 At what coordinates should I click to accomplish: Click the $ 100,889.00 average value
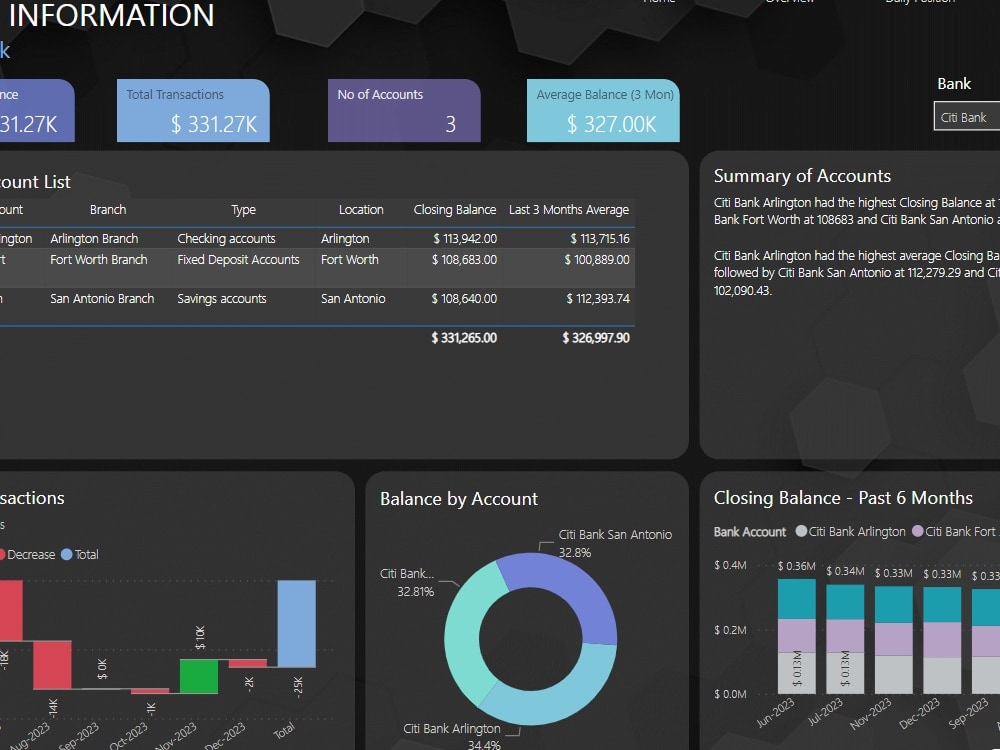[596, 260]
